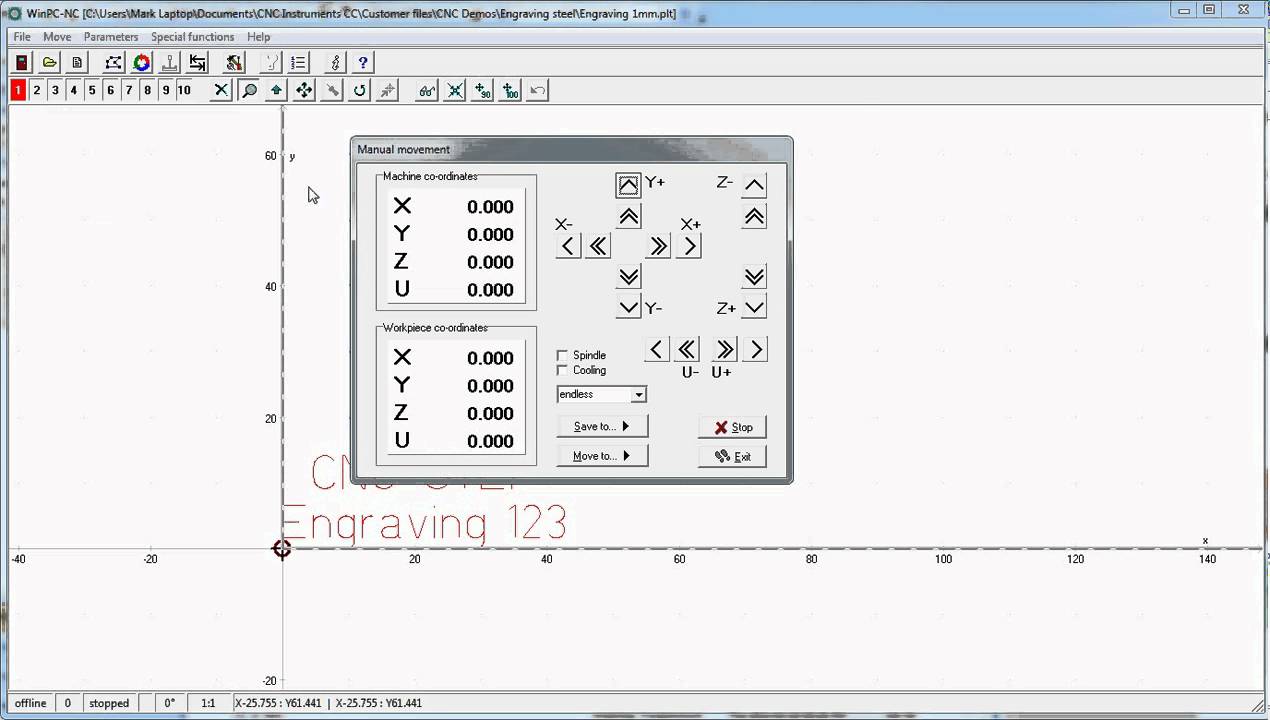
Task: Open the File menu
Action: [22, 37]
